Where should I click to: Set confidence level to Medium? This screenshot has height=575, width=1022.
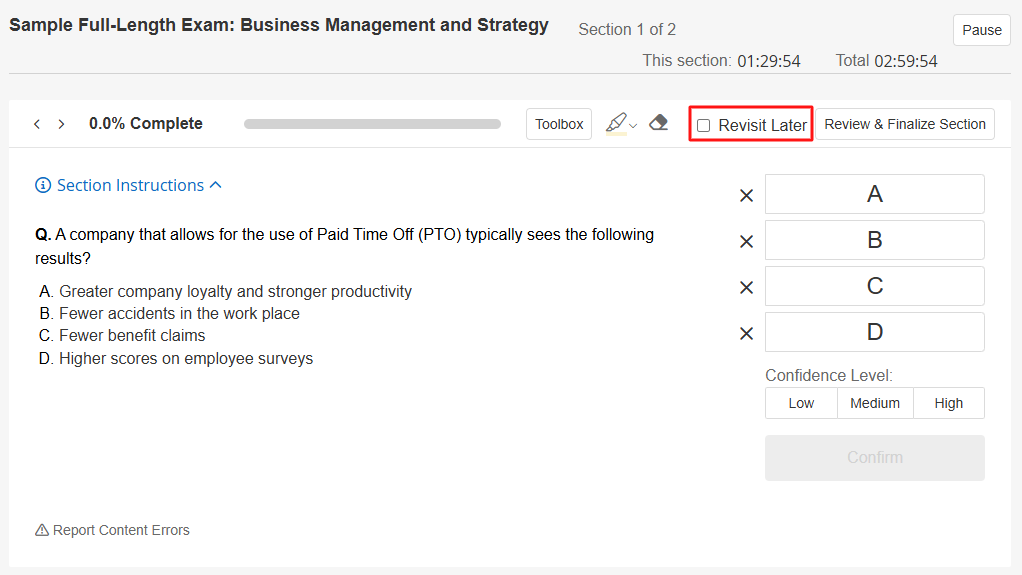pos(875,403)
